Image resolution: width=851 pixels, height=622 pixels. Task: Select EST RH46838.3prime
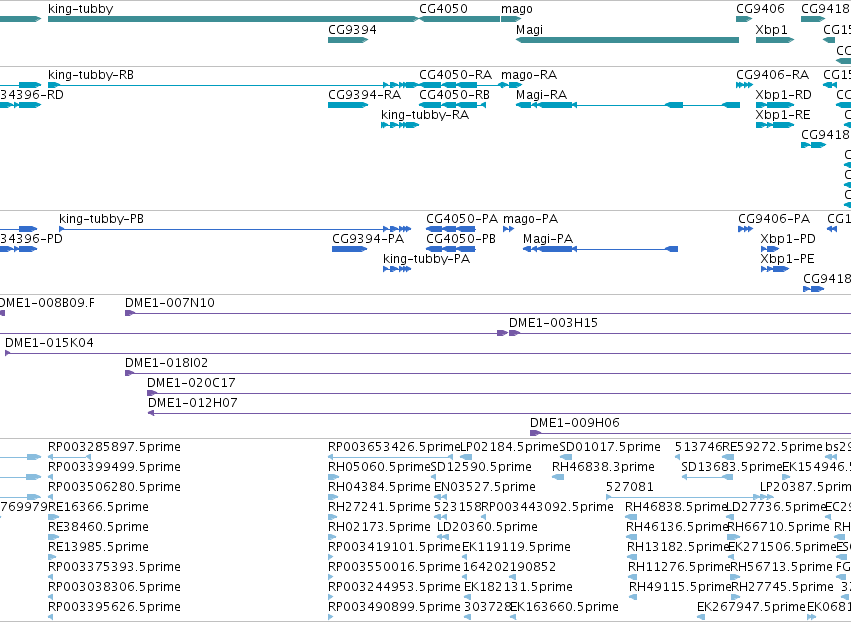tap(558, 477)
